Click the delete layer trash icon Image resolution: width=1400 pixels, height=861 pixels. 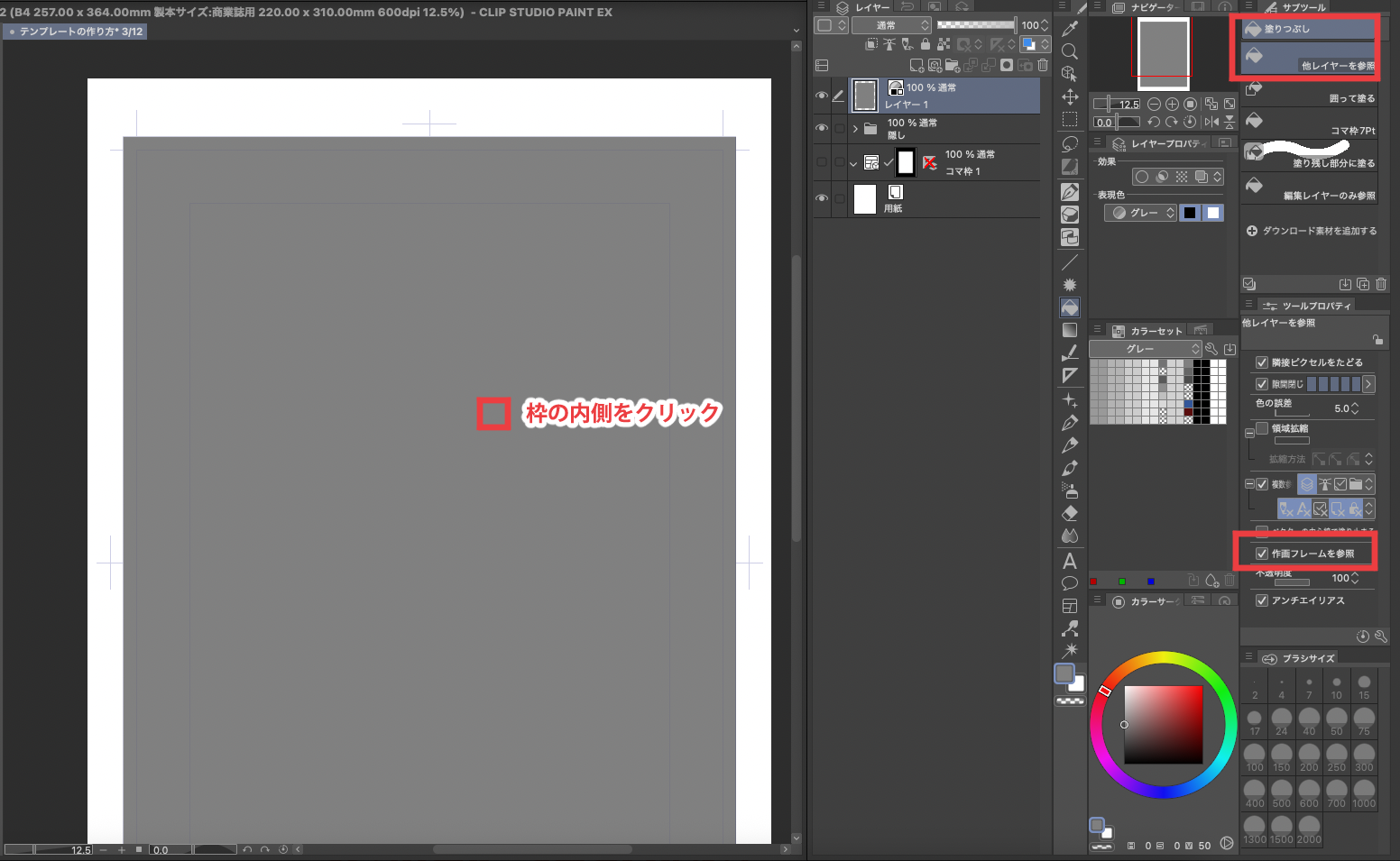(1043, 65)
